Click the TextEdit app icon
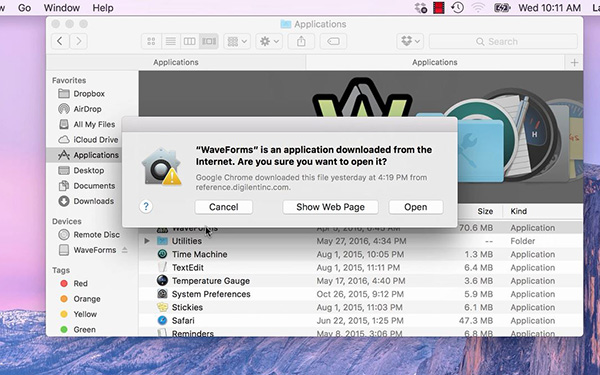The height and width of the screenshot is (375, 600). tap(162, 267)
